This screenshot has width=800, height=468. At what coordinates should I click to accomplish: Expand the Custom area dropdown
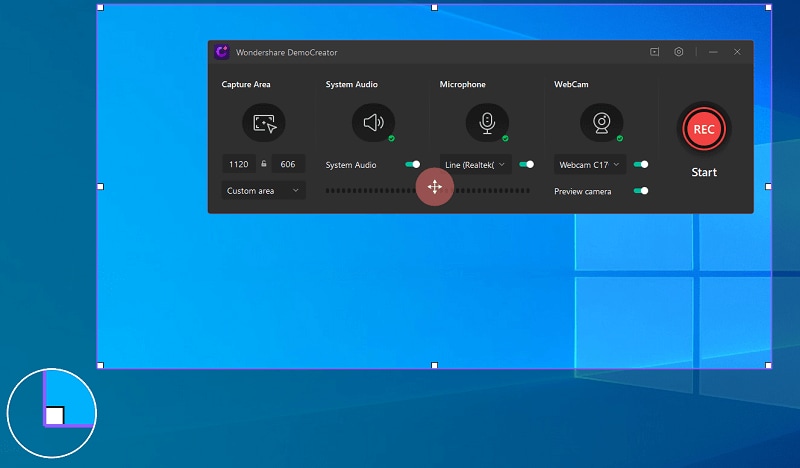(263, 190)
